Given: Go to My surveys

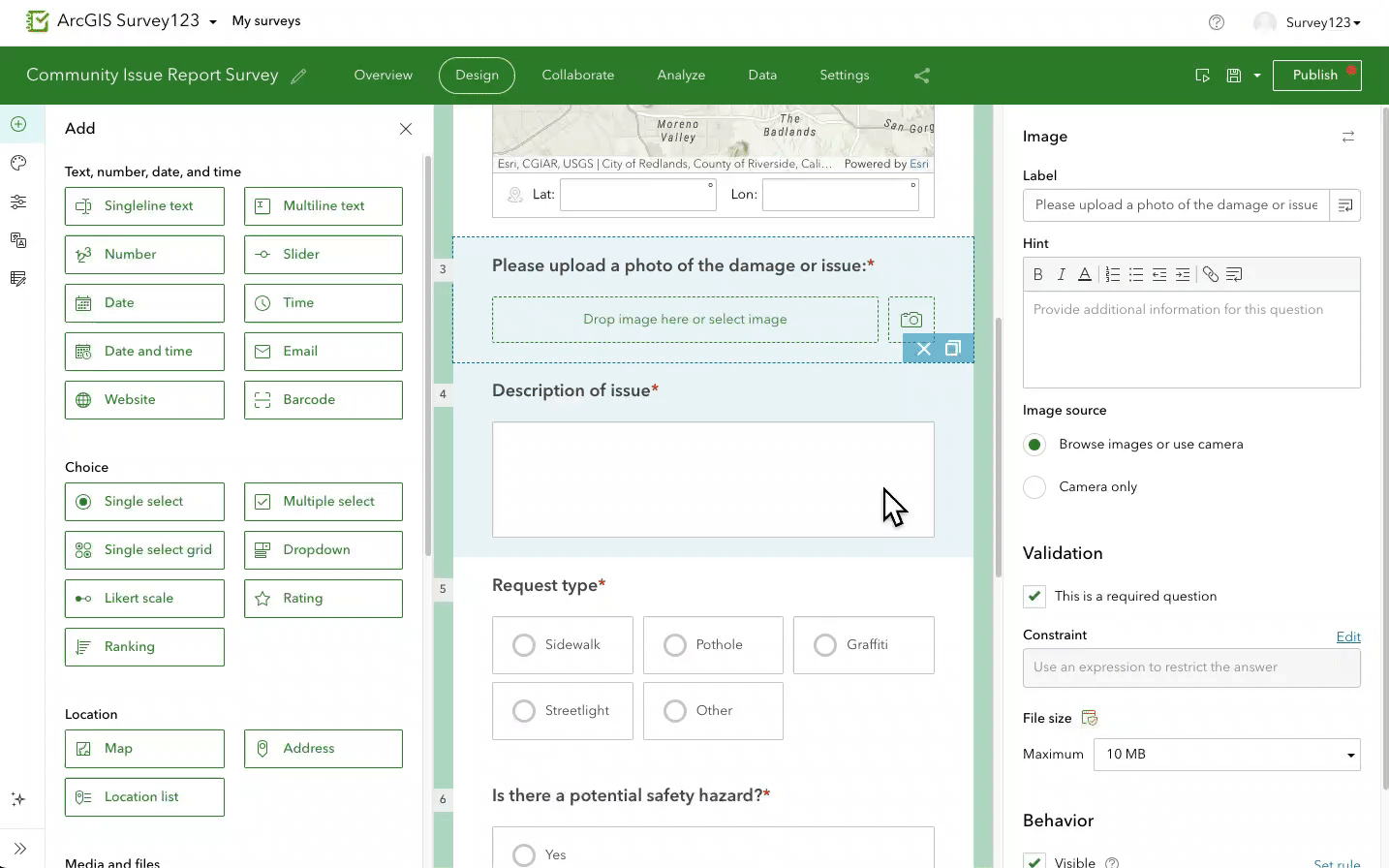Looking at the screenshot, I should 265,20.
